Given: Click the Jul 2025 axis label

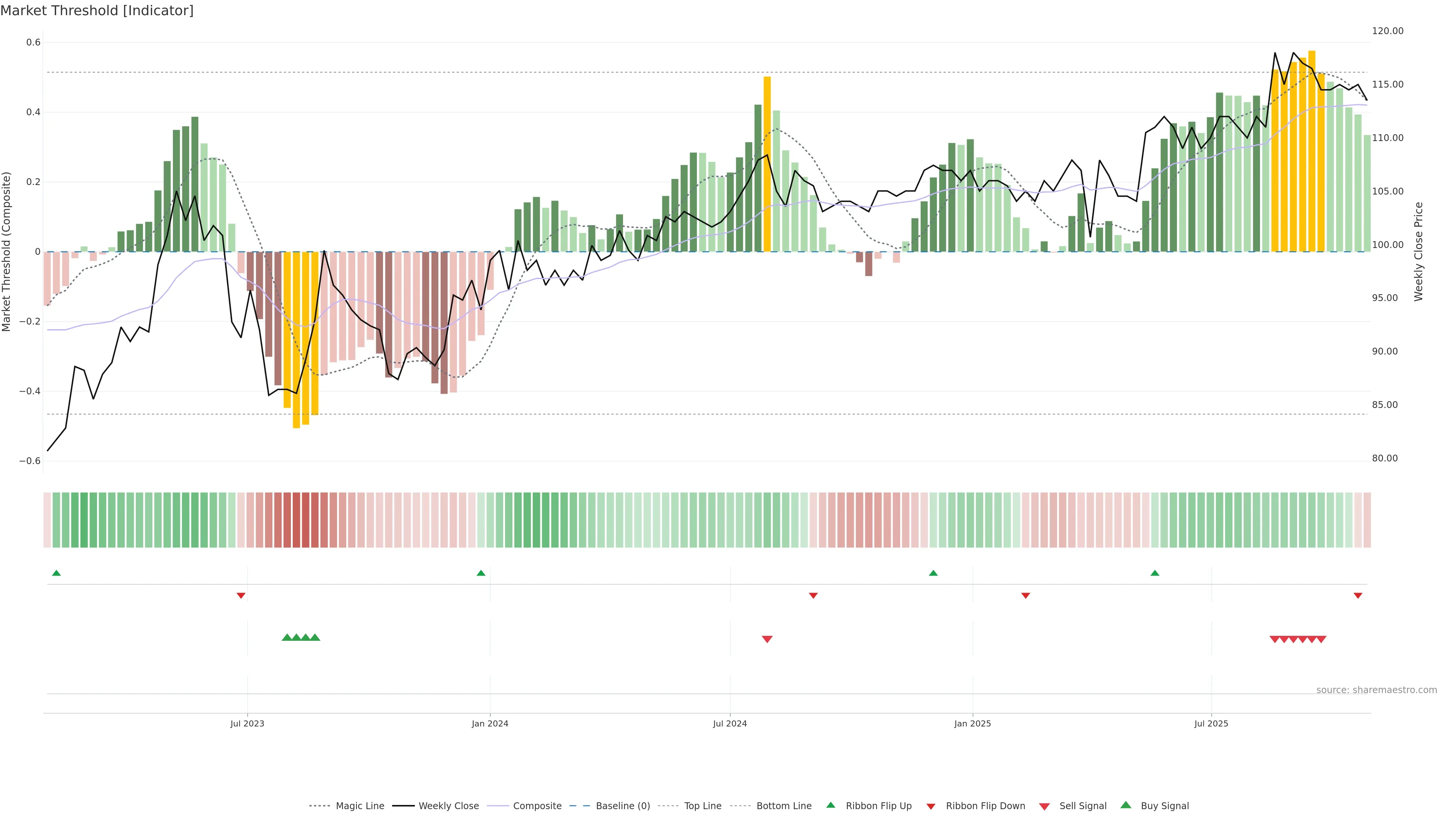Looking at the screenshot, I should [x=1211, y=724].
